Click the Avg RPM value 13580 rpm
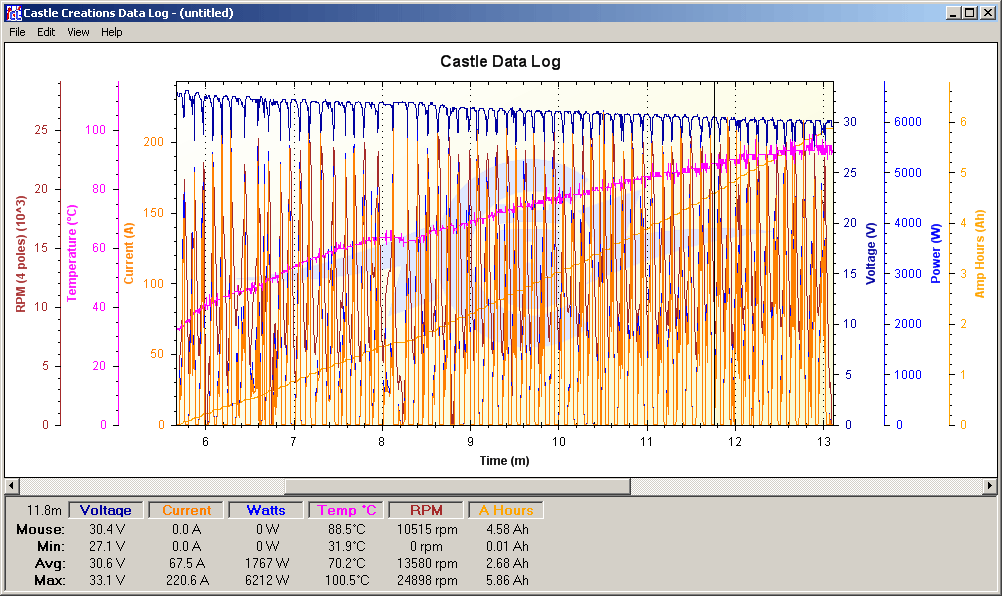The height and width of the screenshot is (596, 1002). click(428, 563)
